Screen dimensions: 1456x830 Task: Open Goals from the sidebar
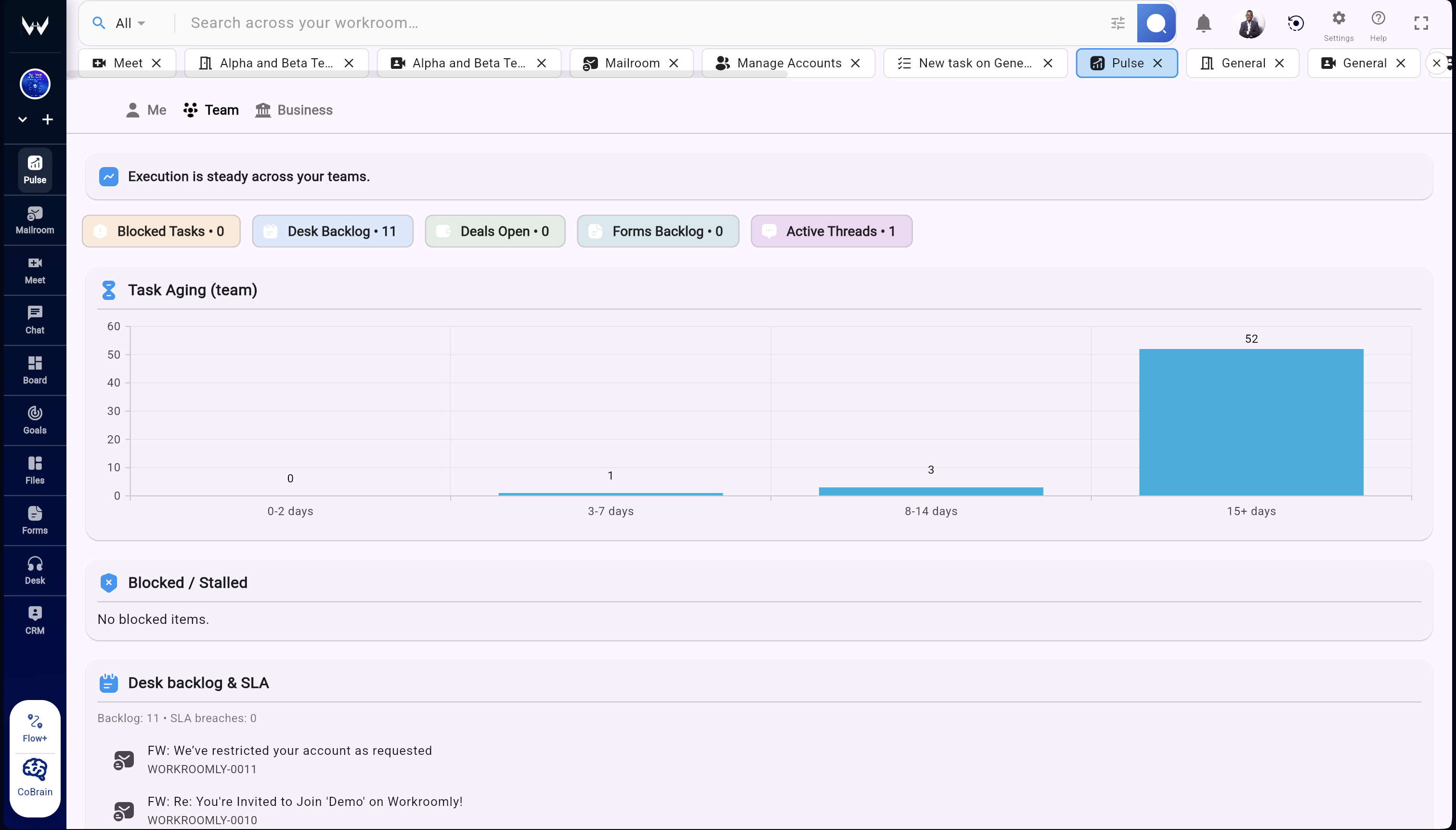coord(34,420)
